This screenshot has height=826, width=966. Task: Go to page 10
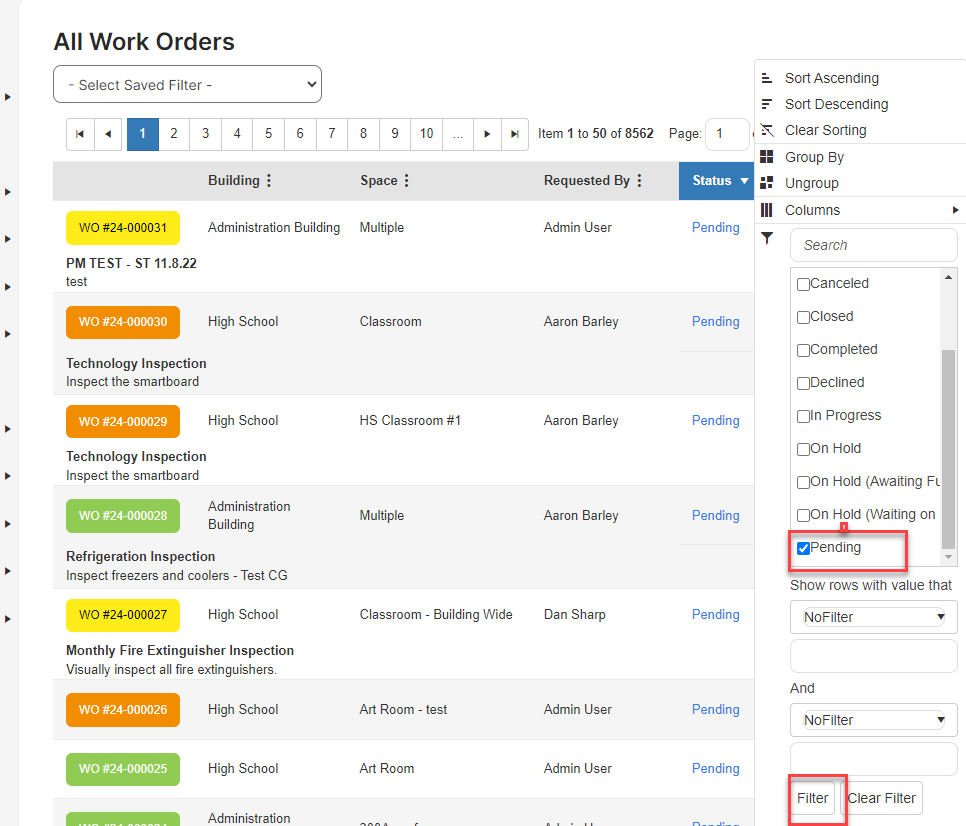pyautogui.click(x=426, y=134)
